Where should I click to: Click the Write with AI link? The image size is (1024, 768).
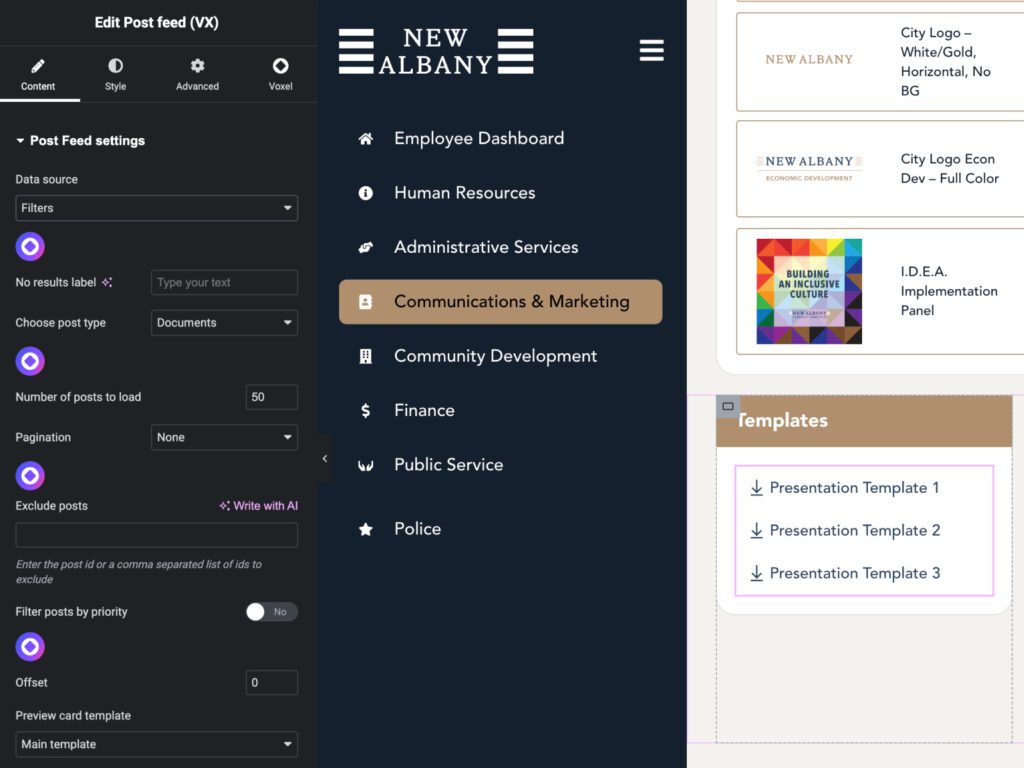[259, 505]
